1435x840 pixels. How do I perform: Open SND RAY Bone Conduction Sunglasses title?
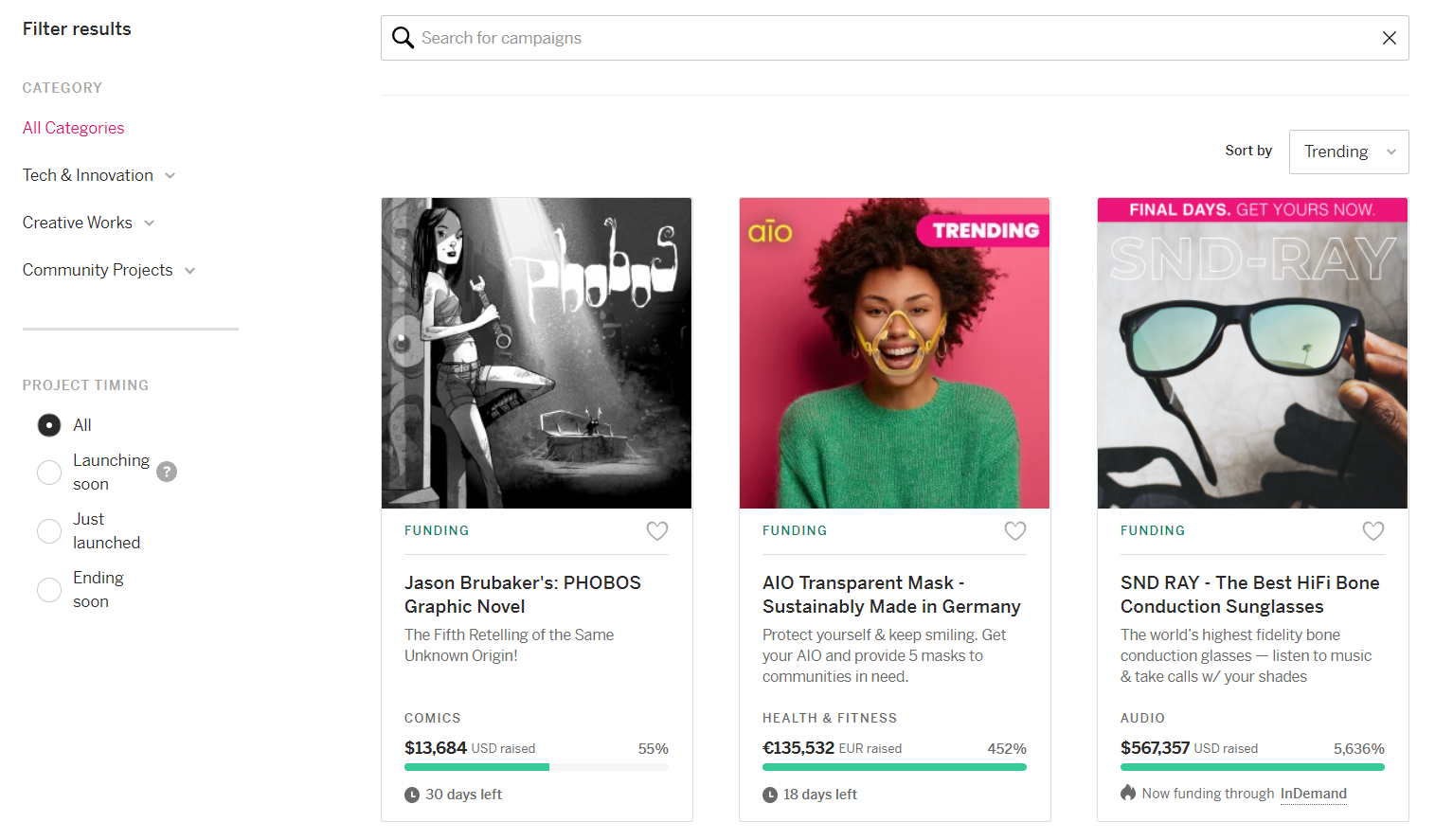point(1250,595)
